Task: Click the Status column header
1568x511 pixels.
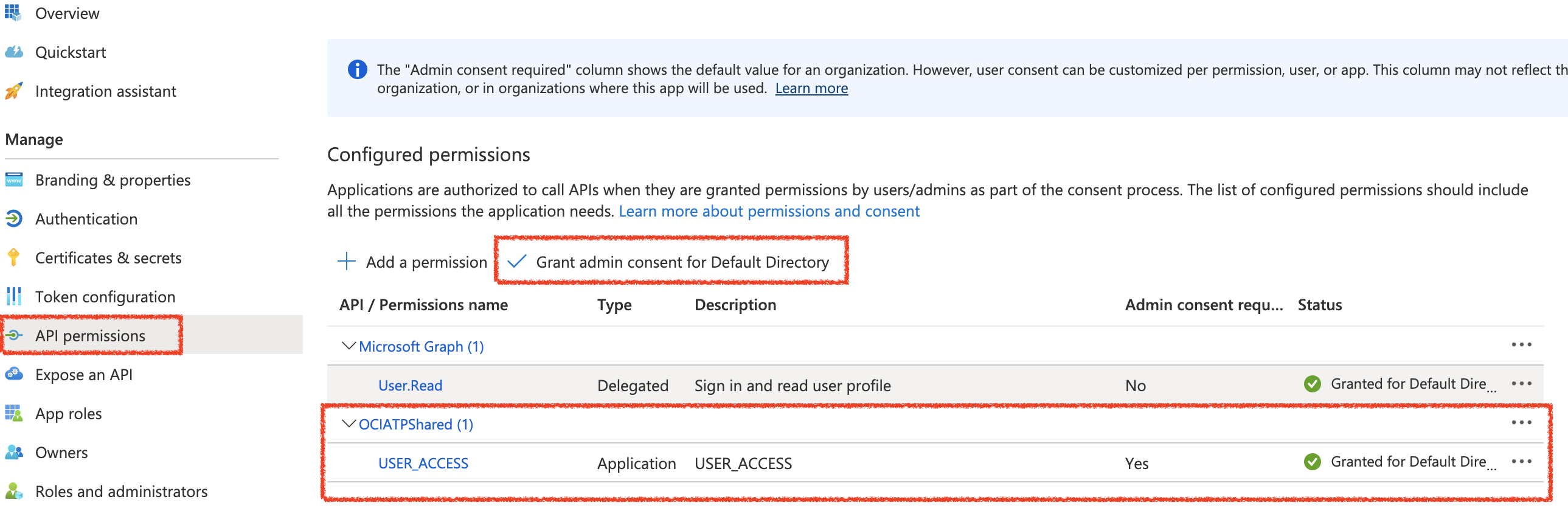Action: [x=1320, y=305]
